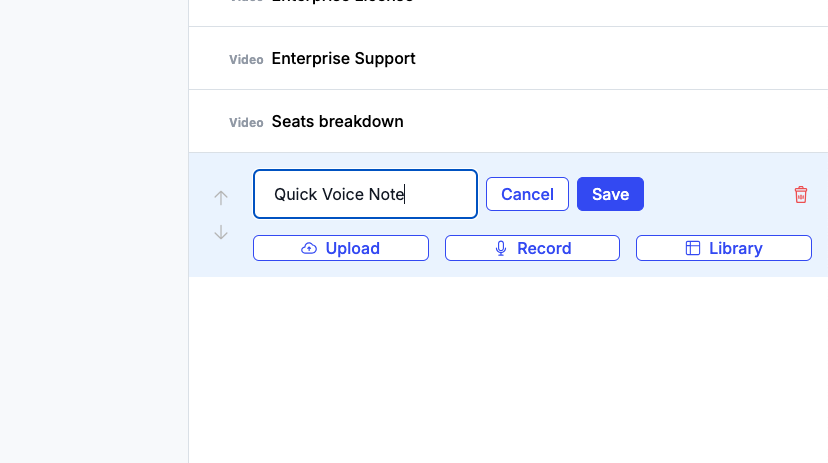Click the Cancel button
This screenshot has height=463, width=828.
click(x=527, y=194)
